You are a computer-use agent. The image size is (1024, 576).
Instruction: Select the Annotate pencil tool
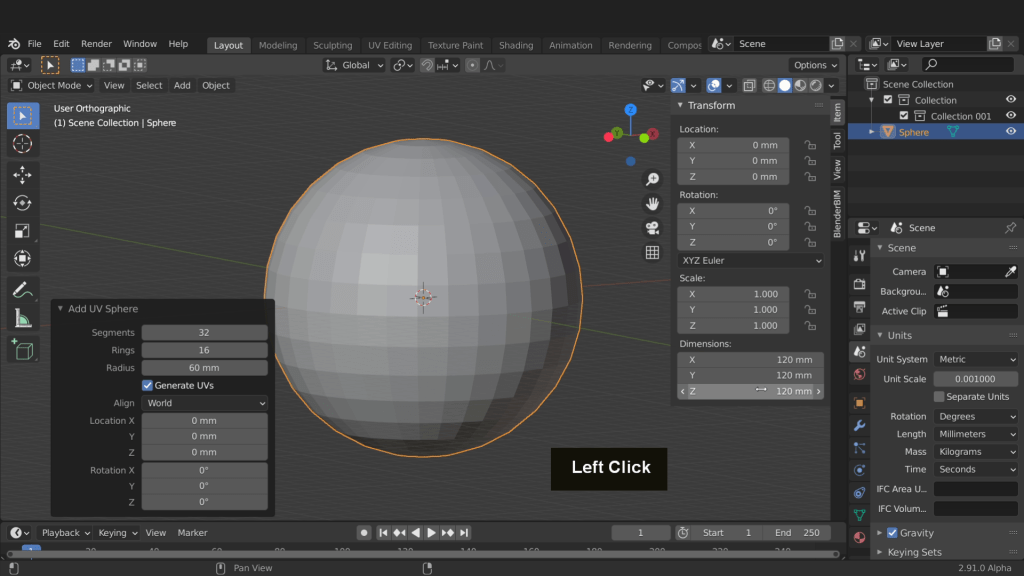[22, 290]
